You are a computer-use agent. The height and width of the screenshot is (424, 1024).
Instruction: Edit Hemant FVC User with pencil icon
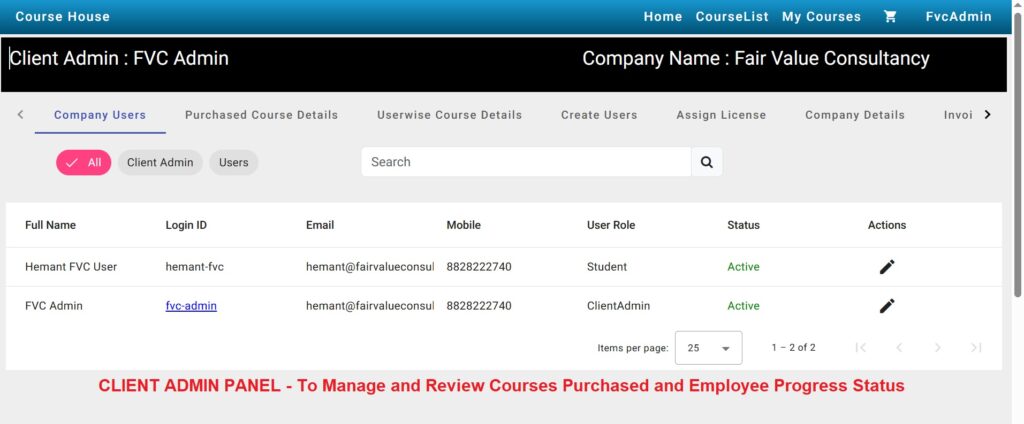pyautogui.click(x=886, y=267)
